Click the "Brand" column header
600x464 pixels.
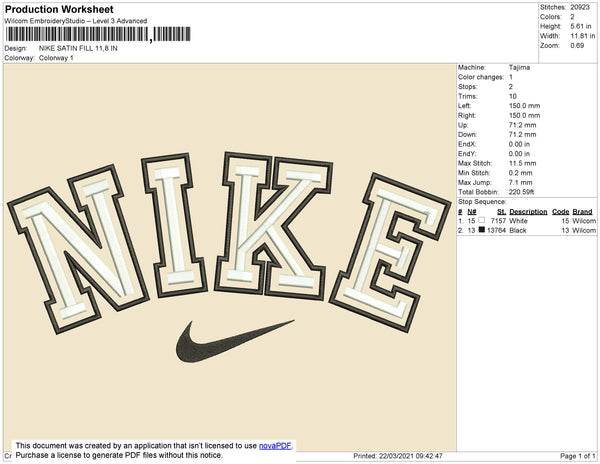pyautogui.click(x=582, y=212)
